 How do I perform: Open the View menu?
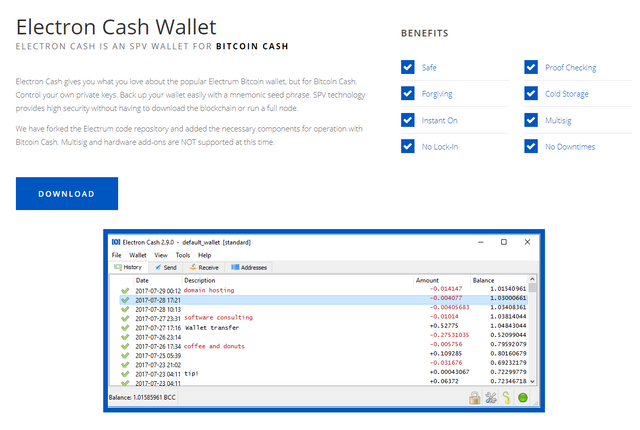161,255
